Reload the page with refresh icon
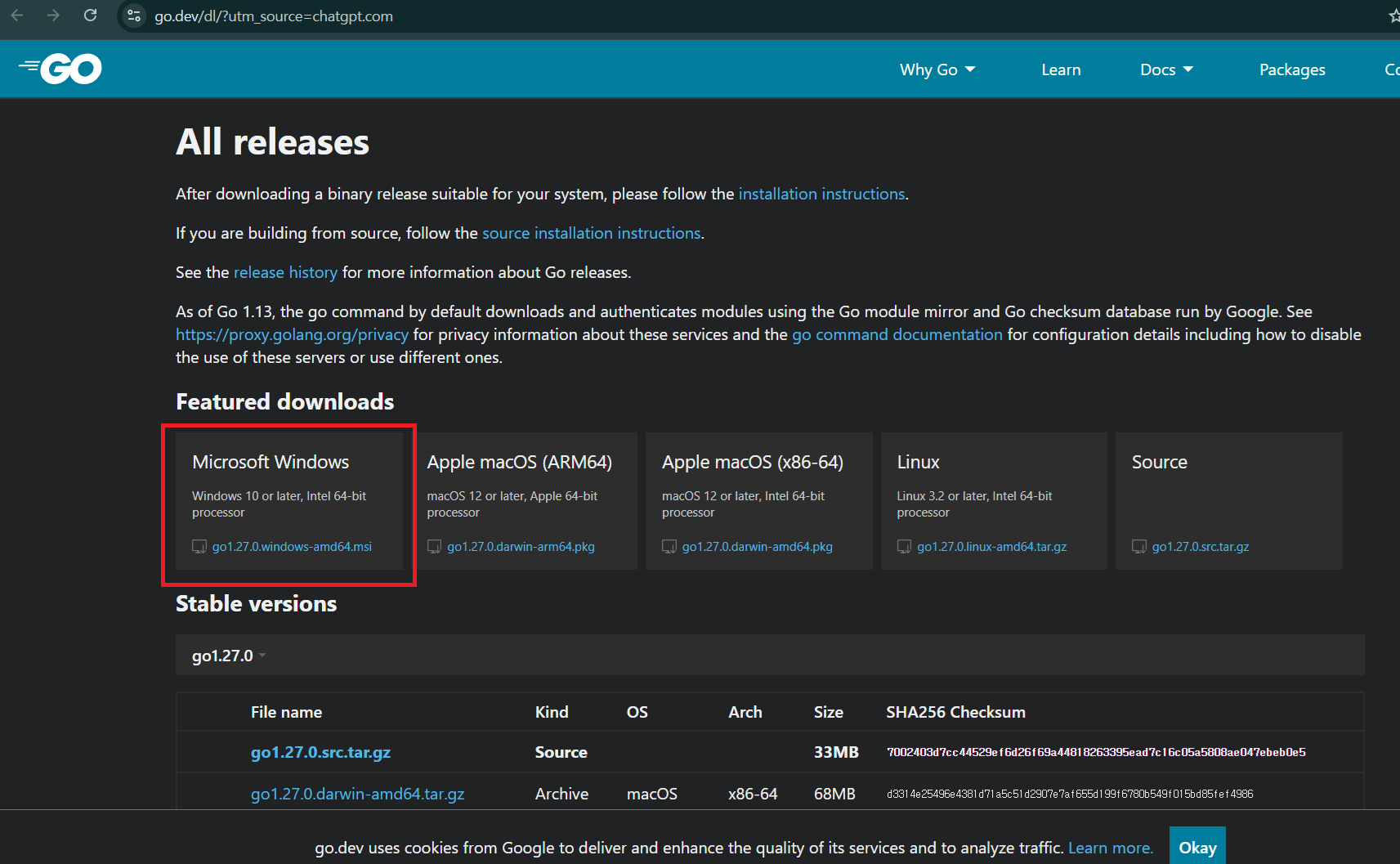Screen dimensions: 1400x864 pos(91,16)
